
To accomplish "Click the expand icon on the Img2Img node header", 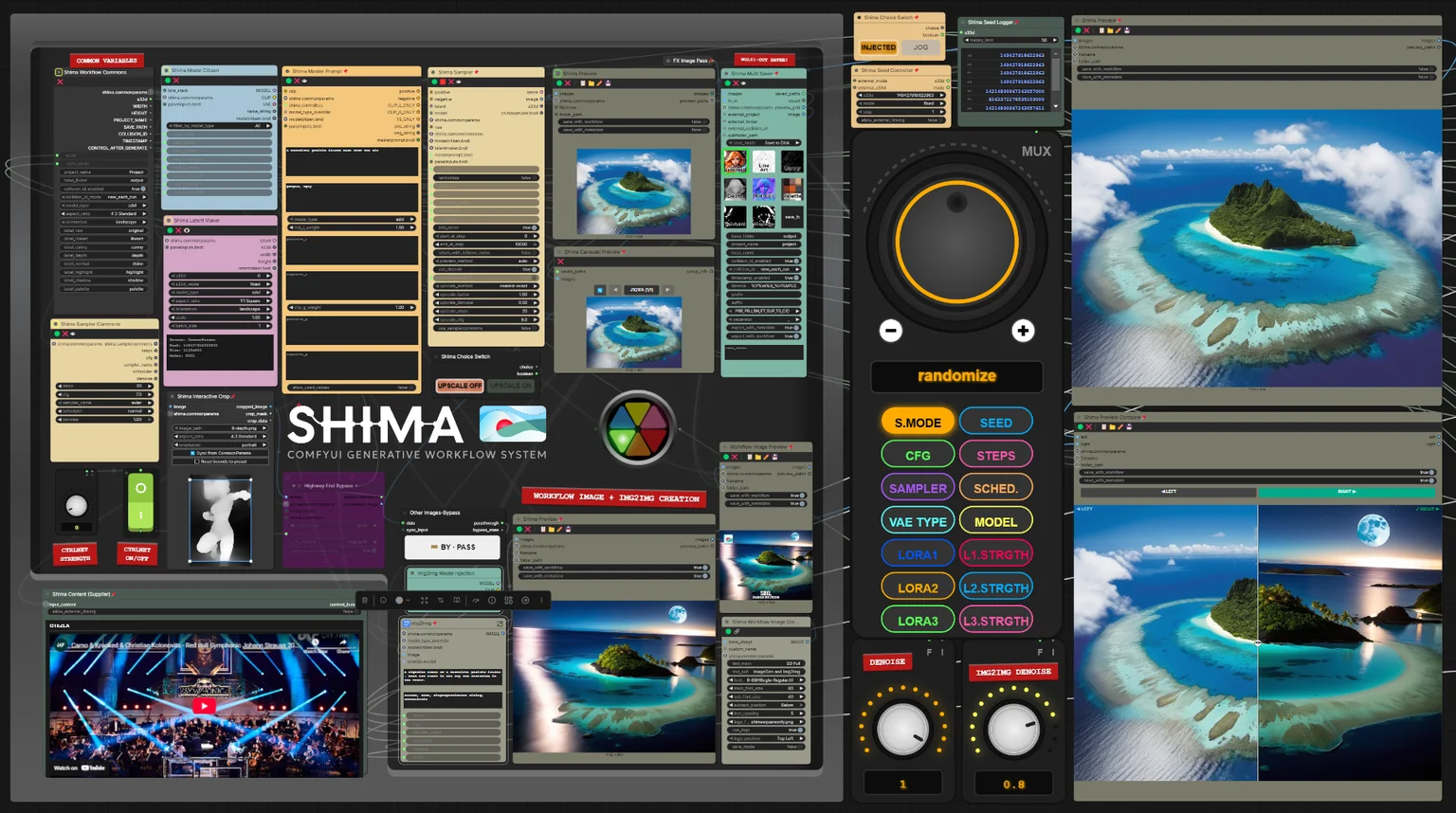I will [500, 623].
